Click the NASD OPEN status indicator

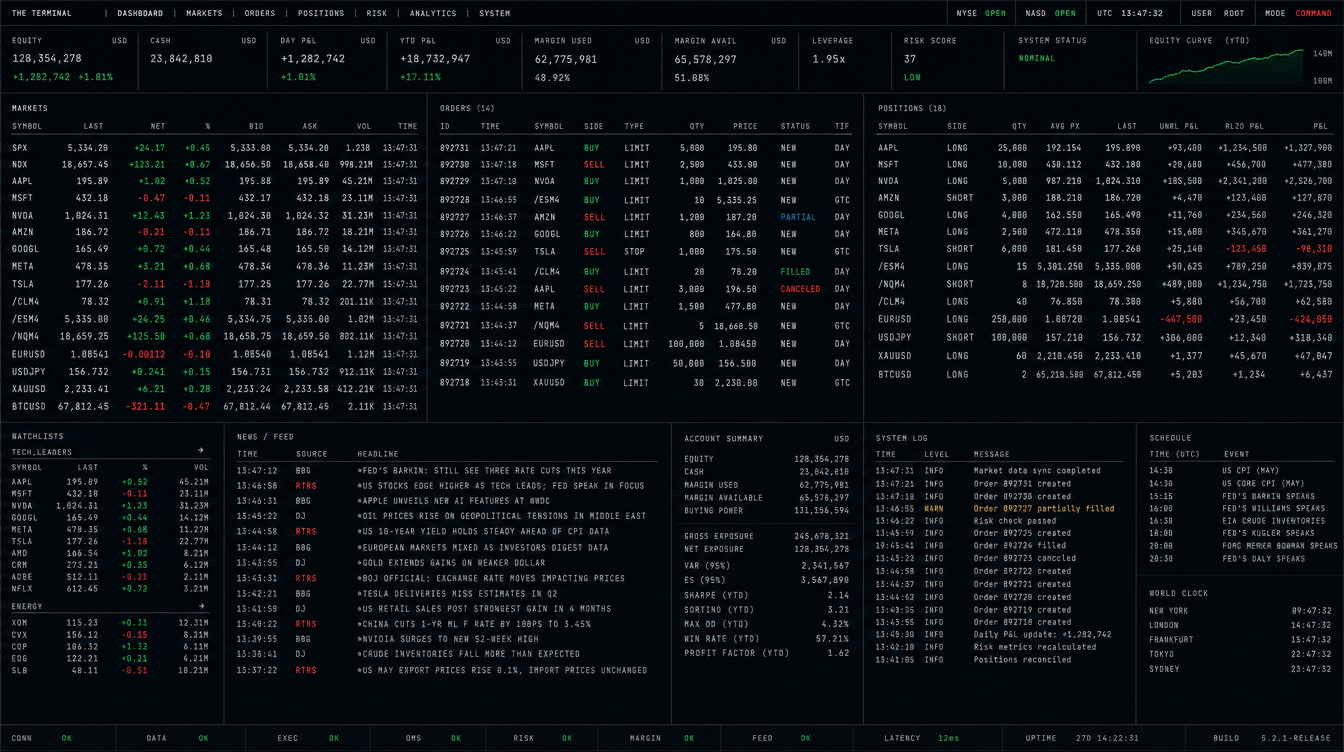tap(1051, 13)
